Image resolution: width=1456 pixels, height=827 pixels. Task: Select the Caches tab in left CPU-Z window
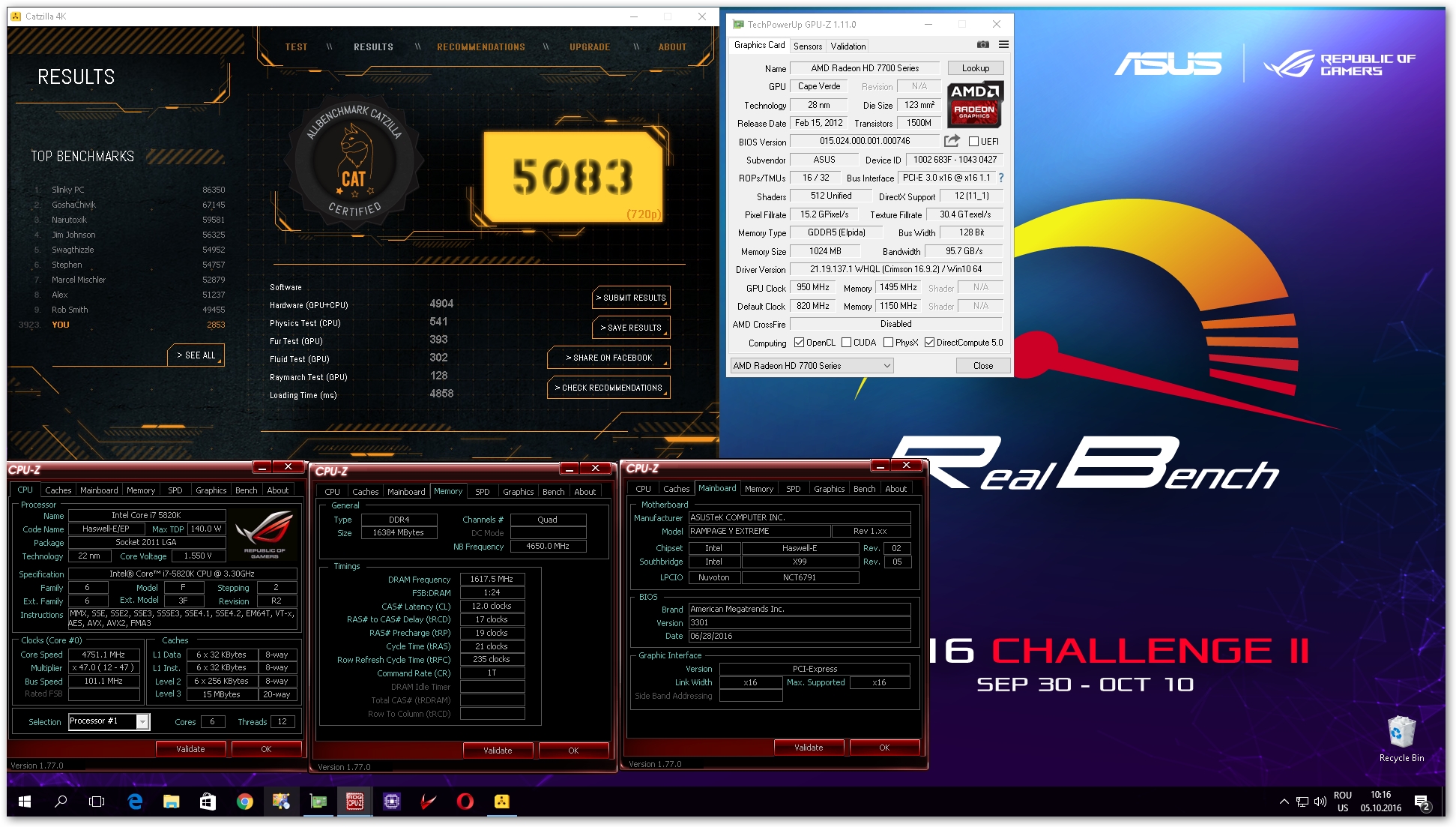tap(58, 490)
